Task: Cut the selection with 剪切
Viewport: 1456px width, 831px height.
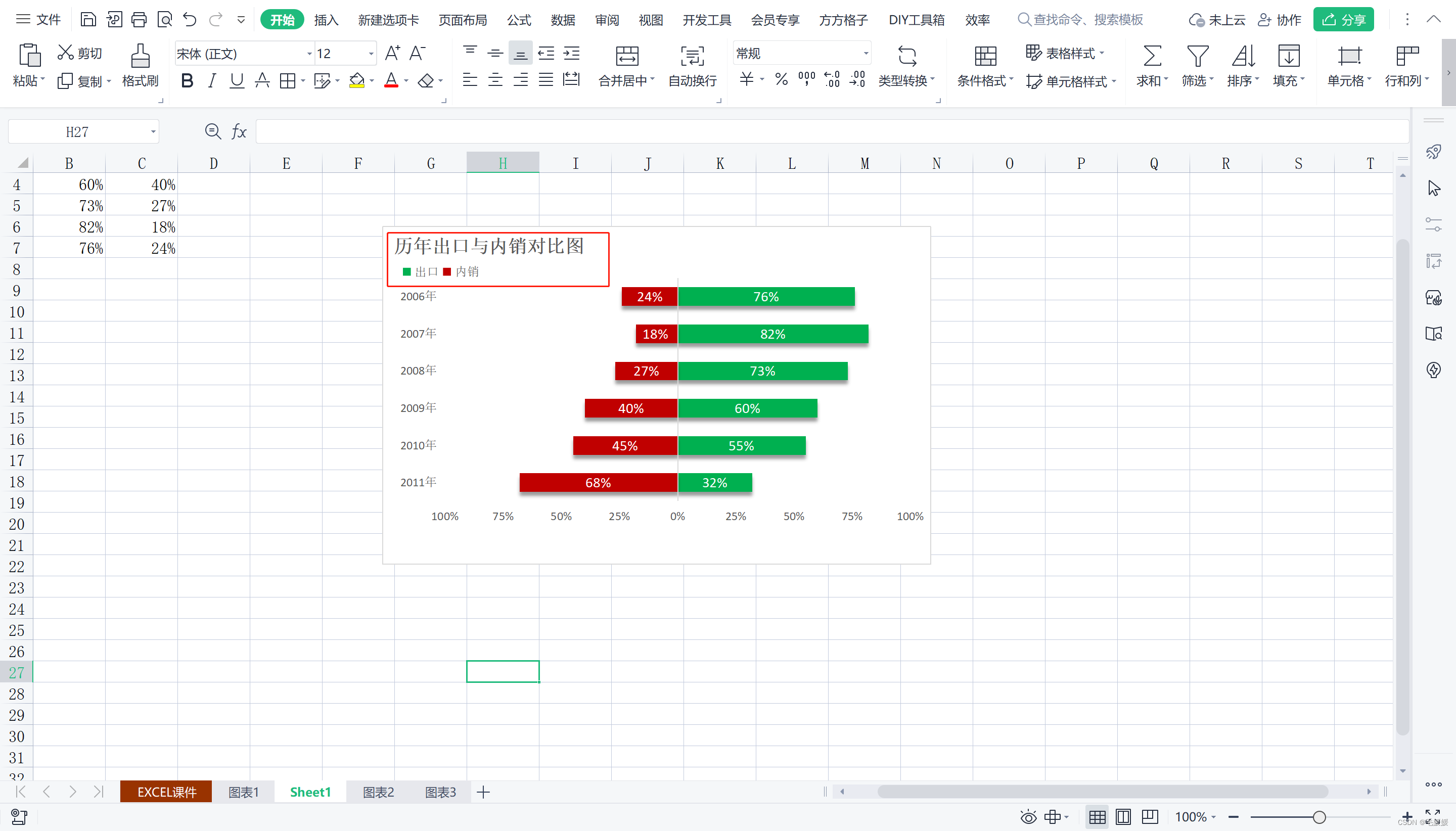Action: [80, 53]
